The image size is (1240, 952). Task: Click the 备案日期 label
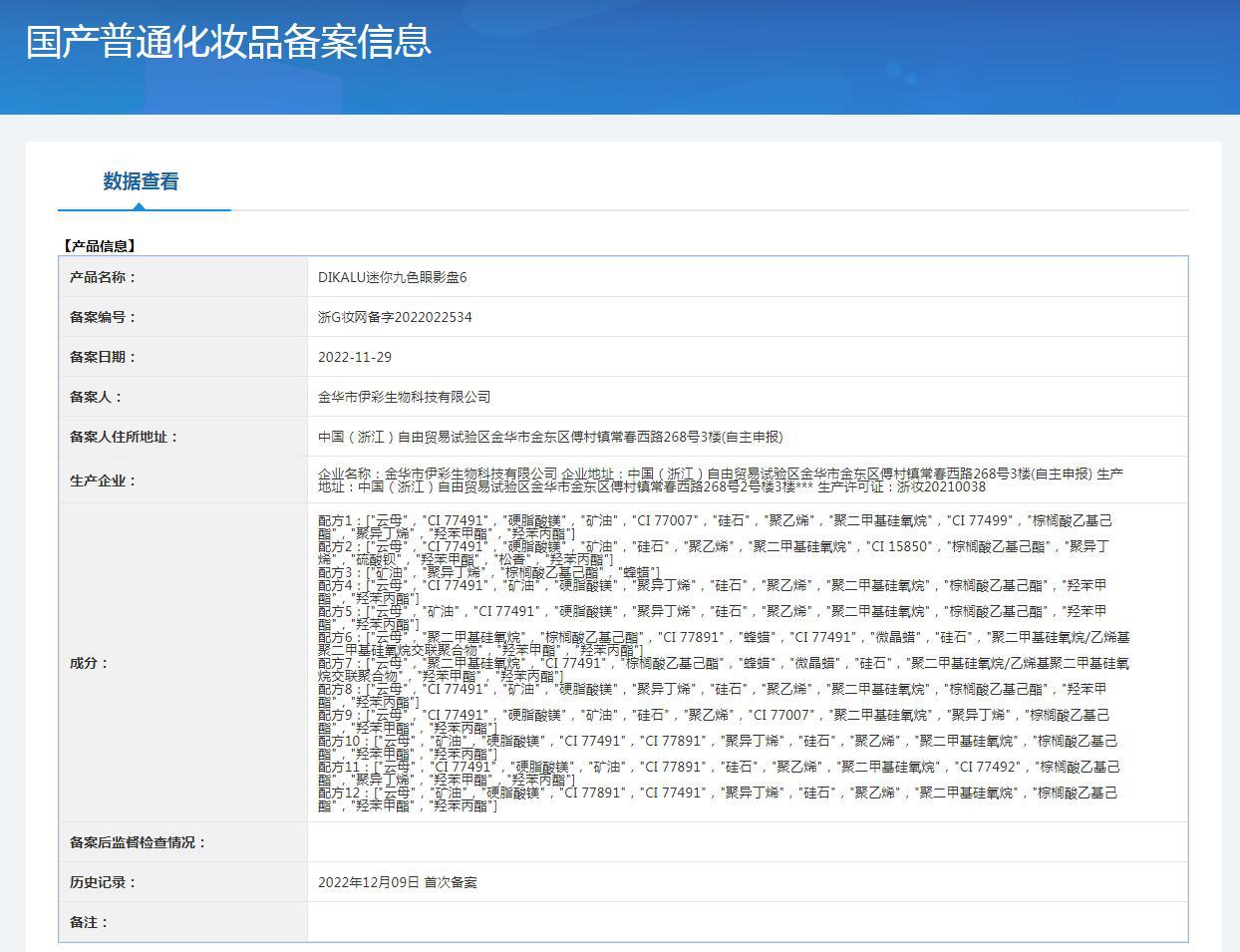103,357
